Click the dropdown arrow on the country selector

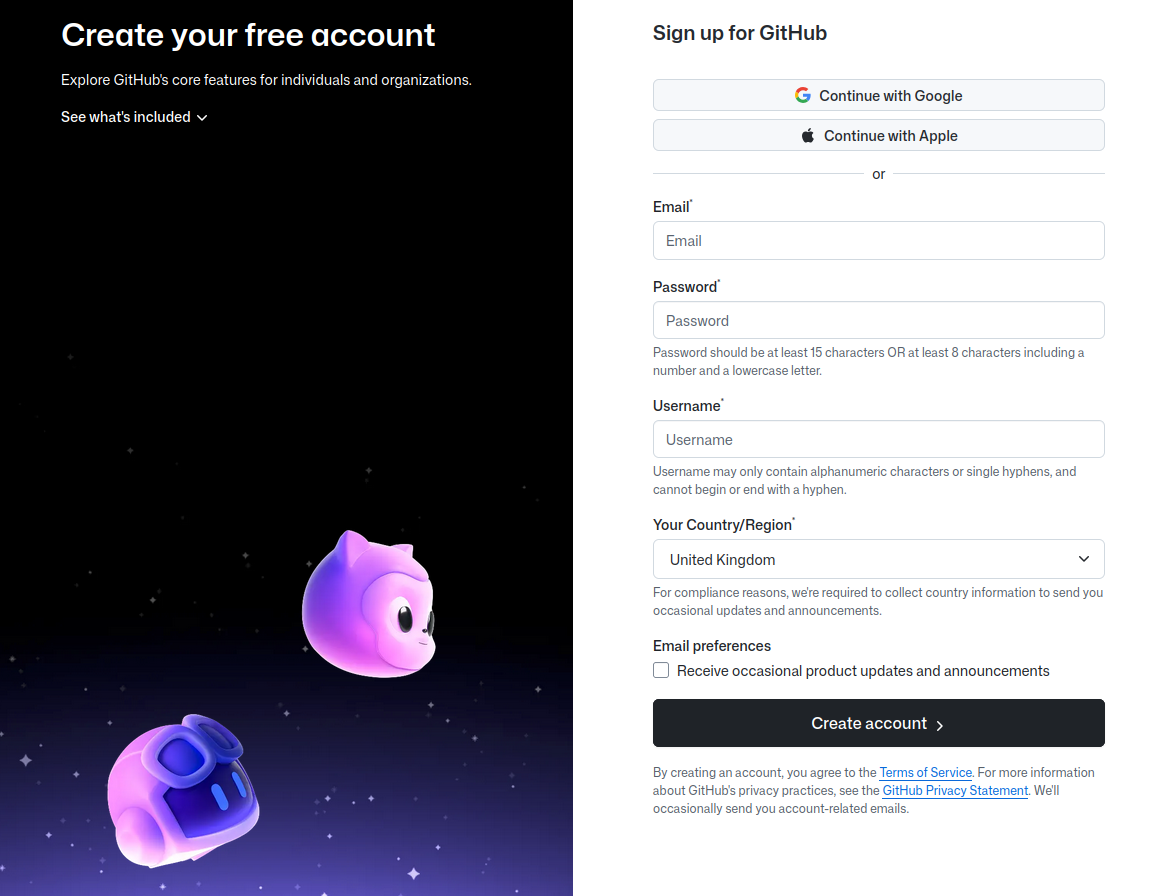1084,559
